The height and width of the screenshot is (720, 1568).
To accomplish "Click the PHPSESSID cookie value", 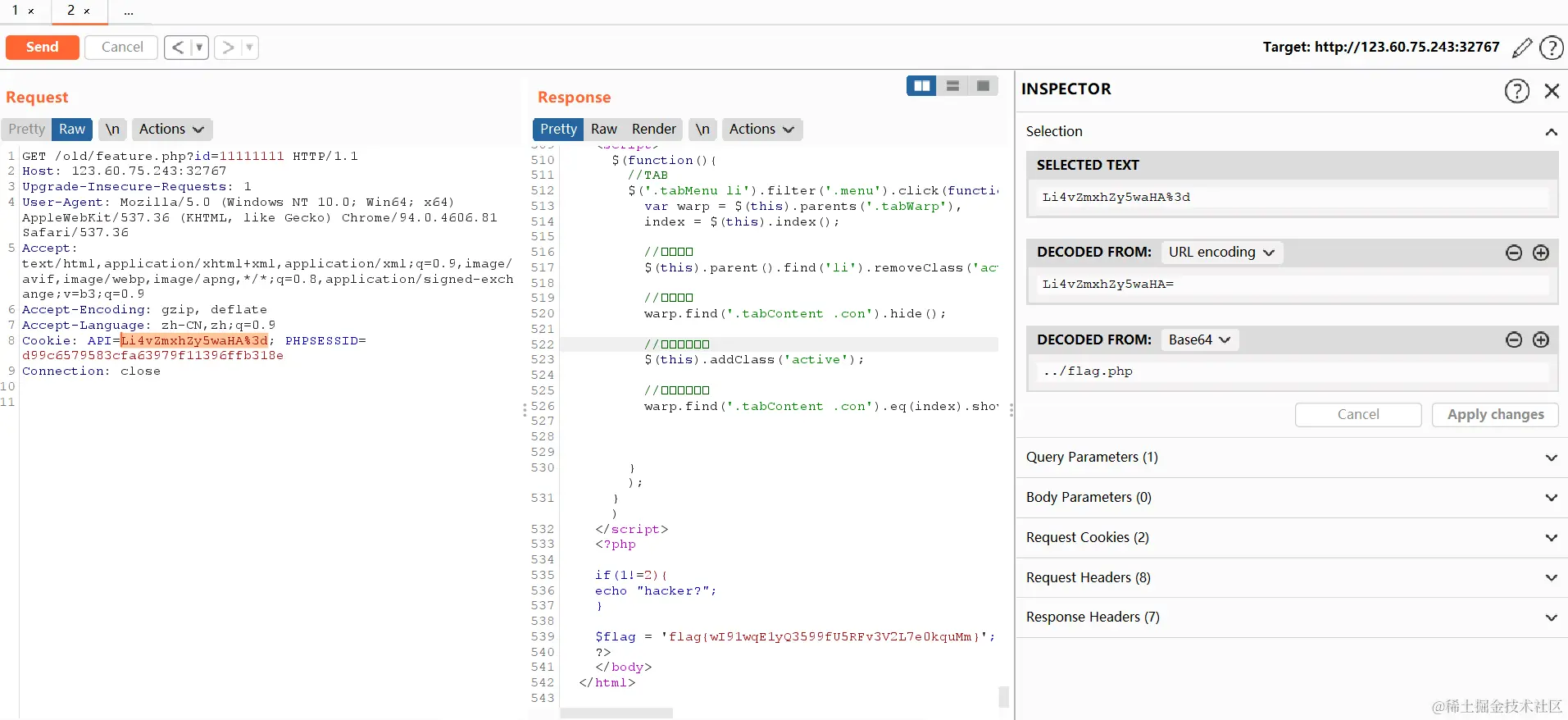I will (152, 356).
